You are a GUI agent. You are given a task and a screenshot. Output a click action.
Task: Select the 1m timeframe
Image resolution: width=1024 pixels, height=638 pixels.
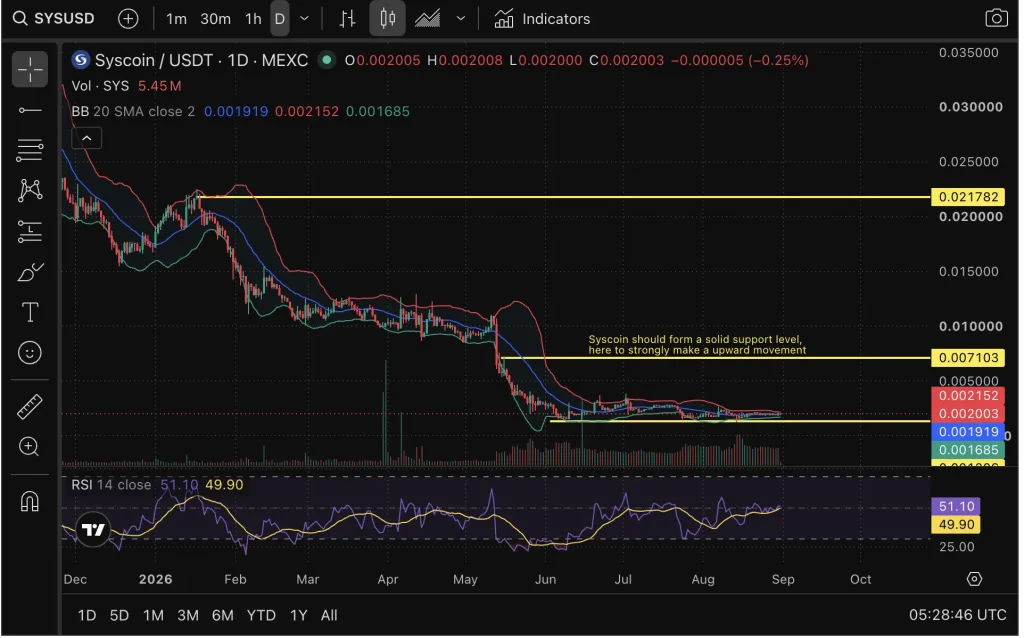(176, 19)
